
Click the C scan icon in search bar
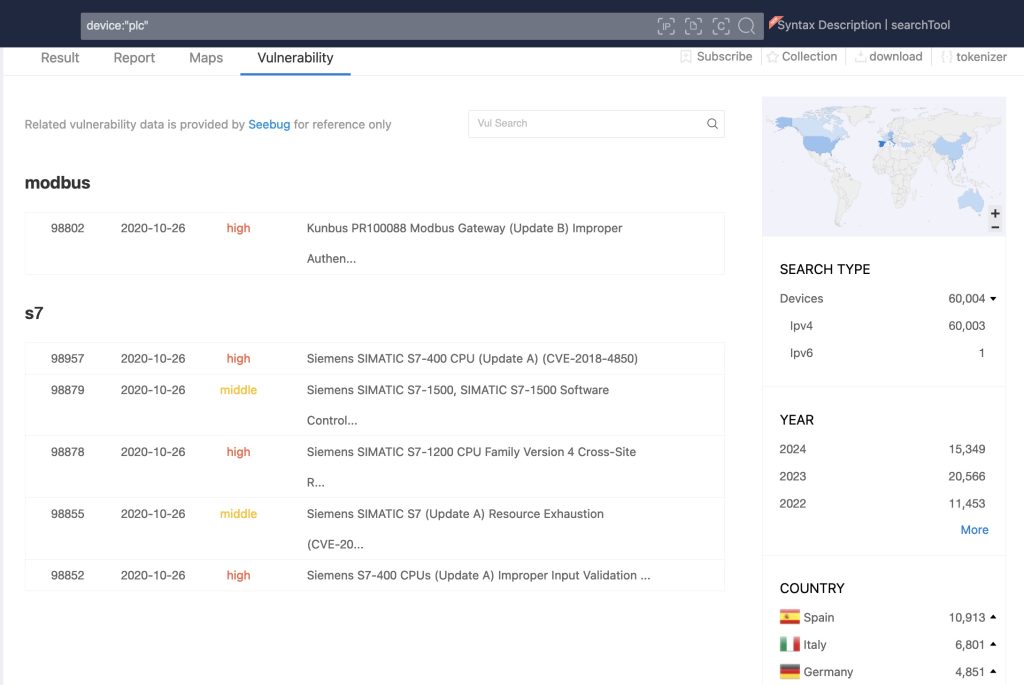coord(720,26)
